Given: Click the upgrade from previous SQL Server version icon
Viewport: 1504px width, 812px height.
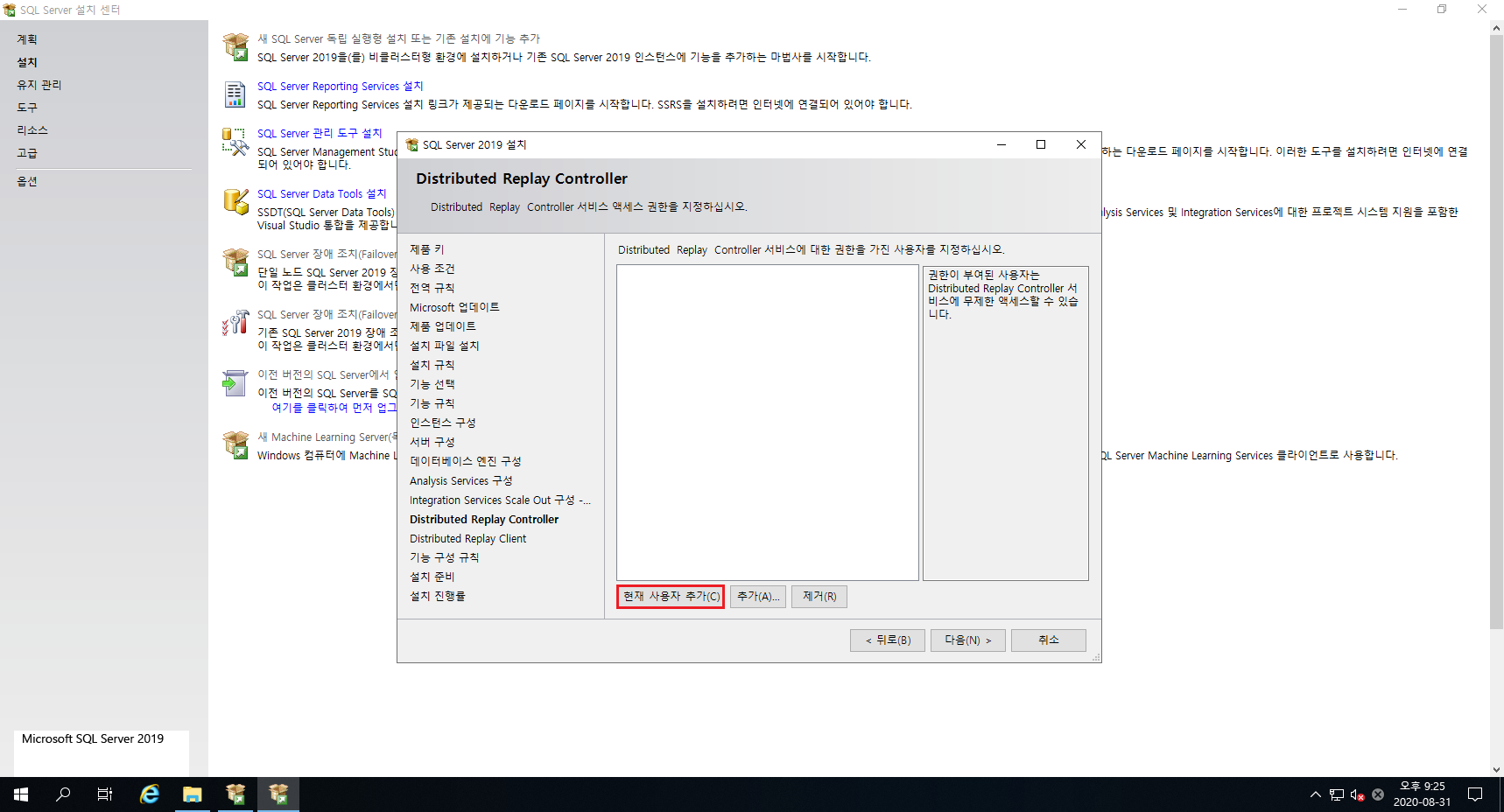Looking at the screenshot, I should coord(235,383).
